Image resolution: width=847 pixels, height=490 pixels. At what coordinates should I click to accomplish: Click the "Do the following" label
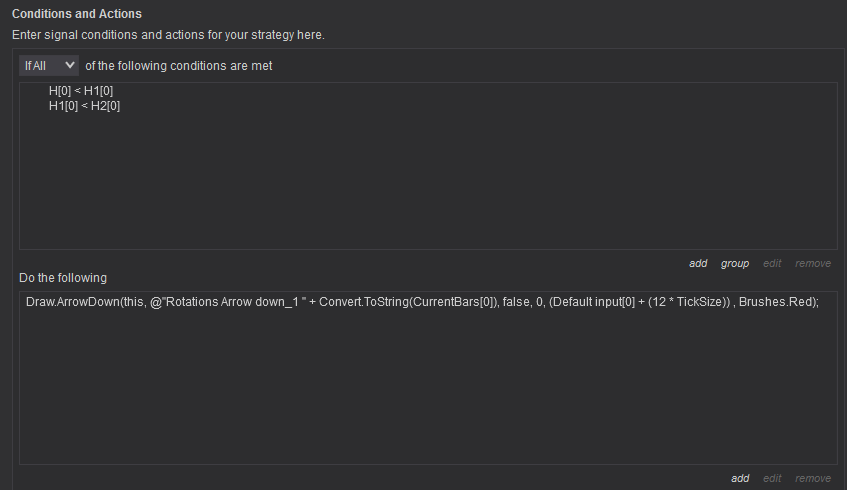pos(63,277)
